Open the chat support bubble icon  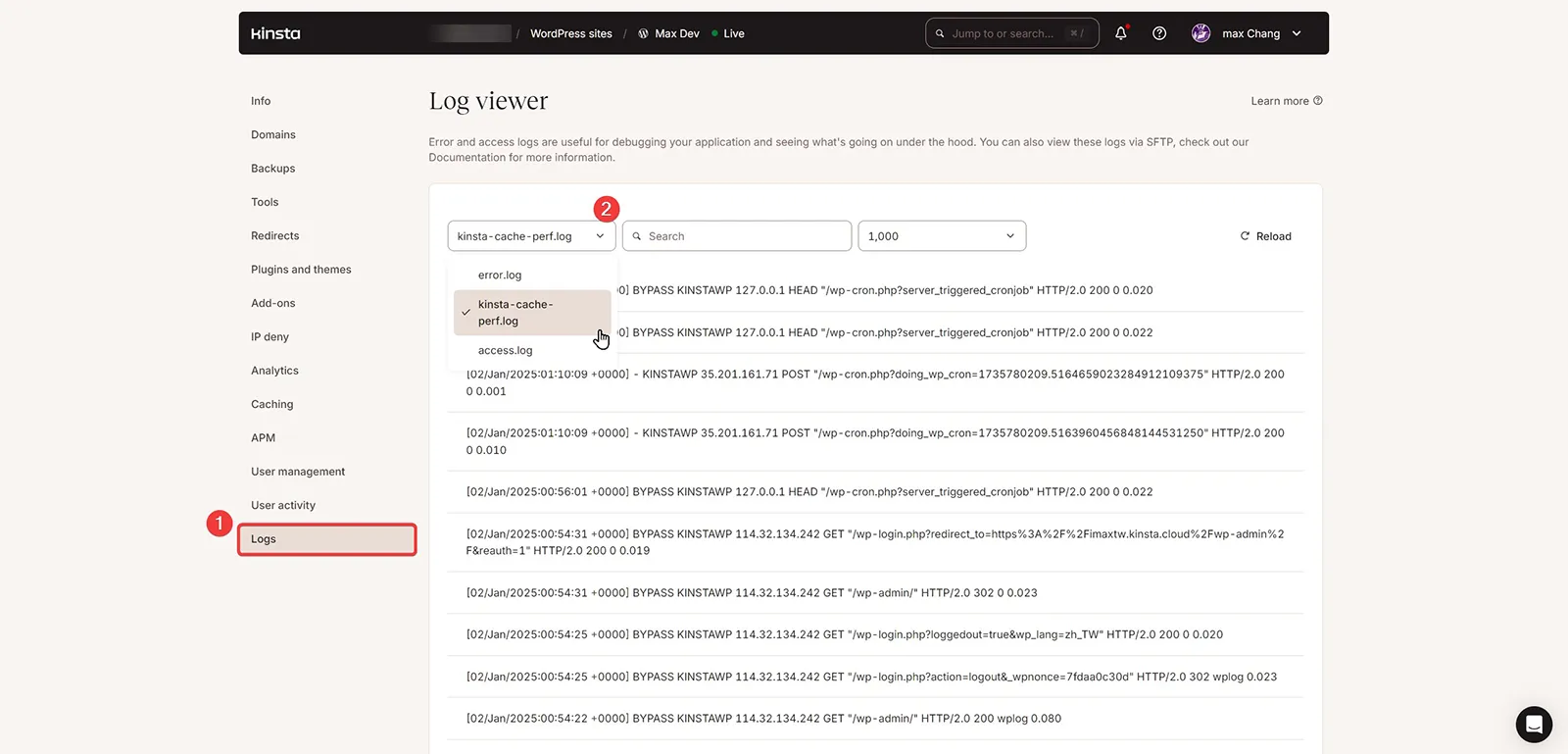1534,725
